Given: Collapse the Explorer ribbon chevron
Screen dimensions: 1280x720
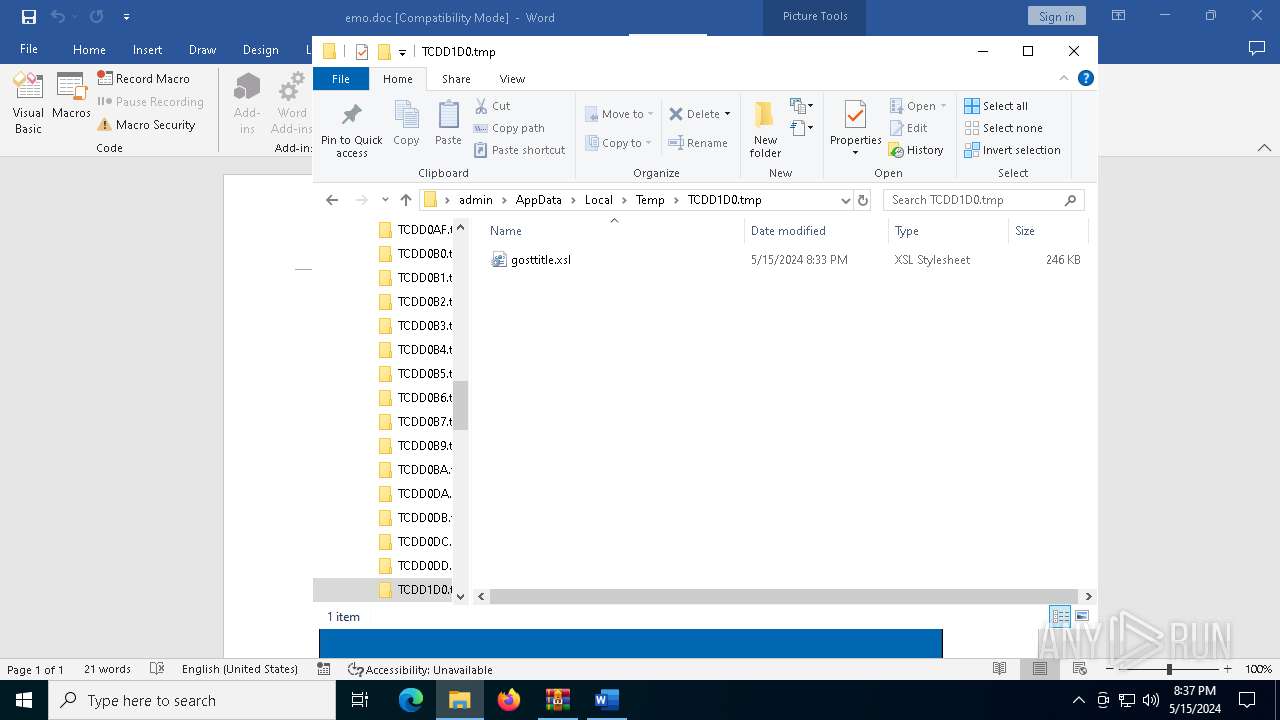Looking at the screenshot, I should pyautogui.click(x=1064, y=78).
